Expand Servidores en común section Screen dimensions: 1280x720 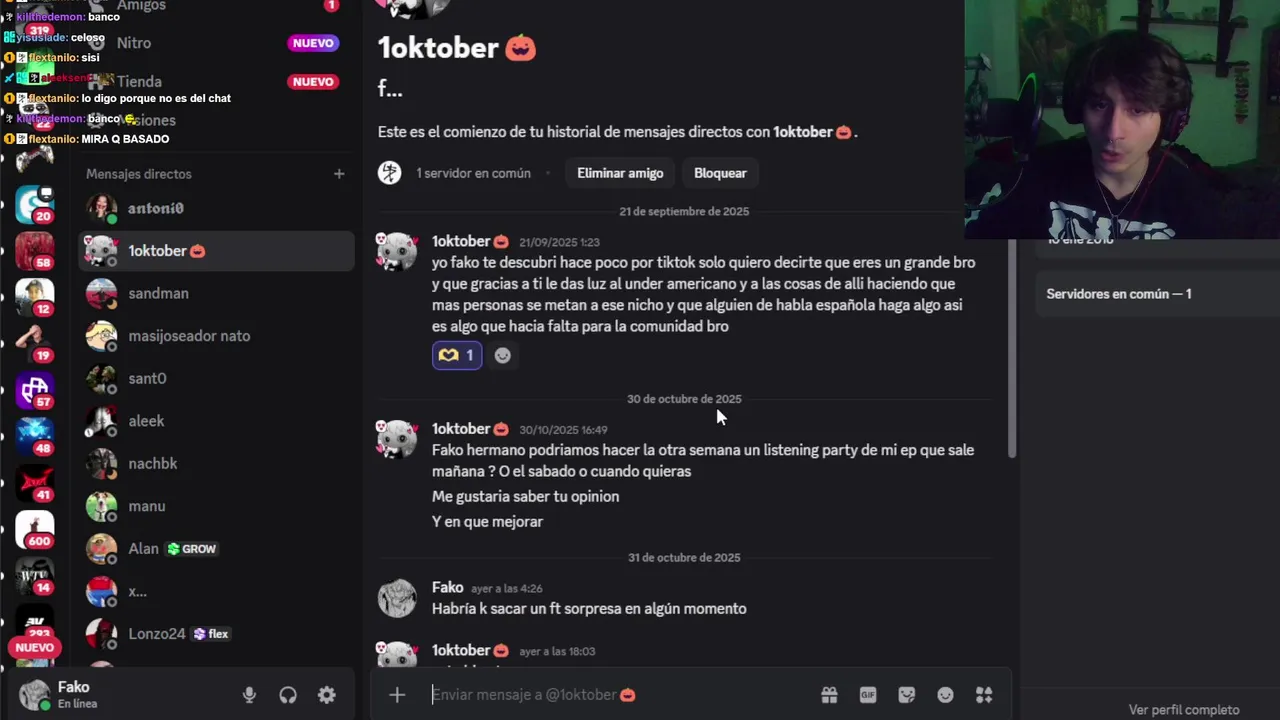pyautogui.click(x=1119, y=294)
